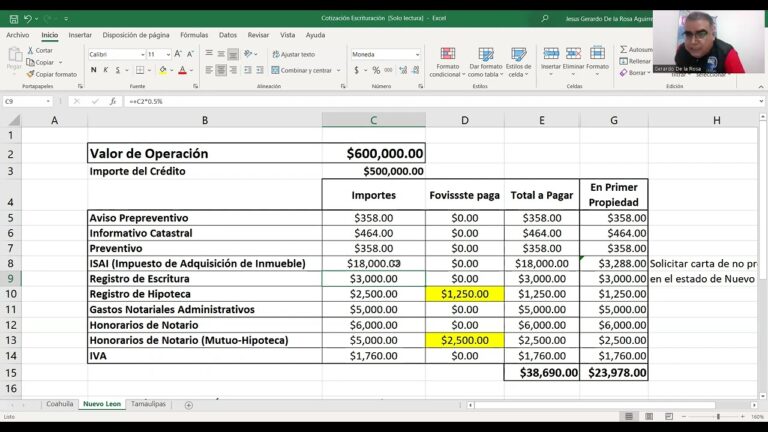Move the zoom slider handle
Image resolution: width=768 pixels, height=432 pixels.
(718, 416)
